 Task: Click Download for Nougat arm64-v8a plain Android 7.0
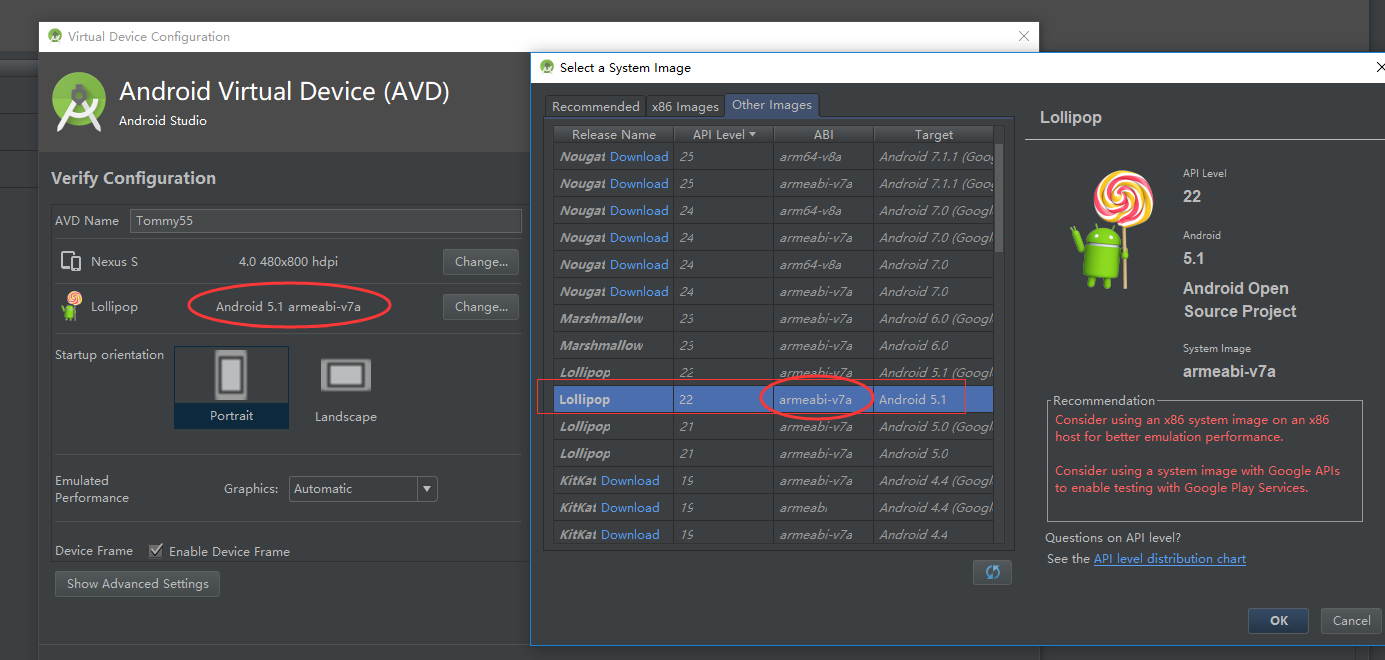pos(639,265)
